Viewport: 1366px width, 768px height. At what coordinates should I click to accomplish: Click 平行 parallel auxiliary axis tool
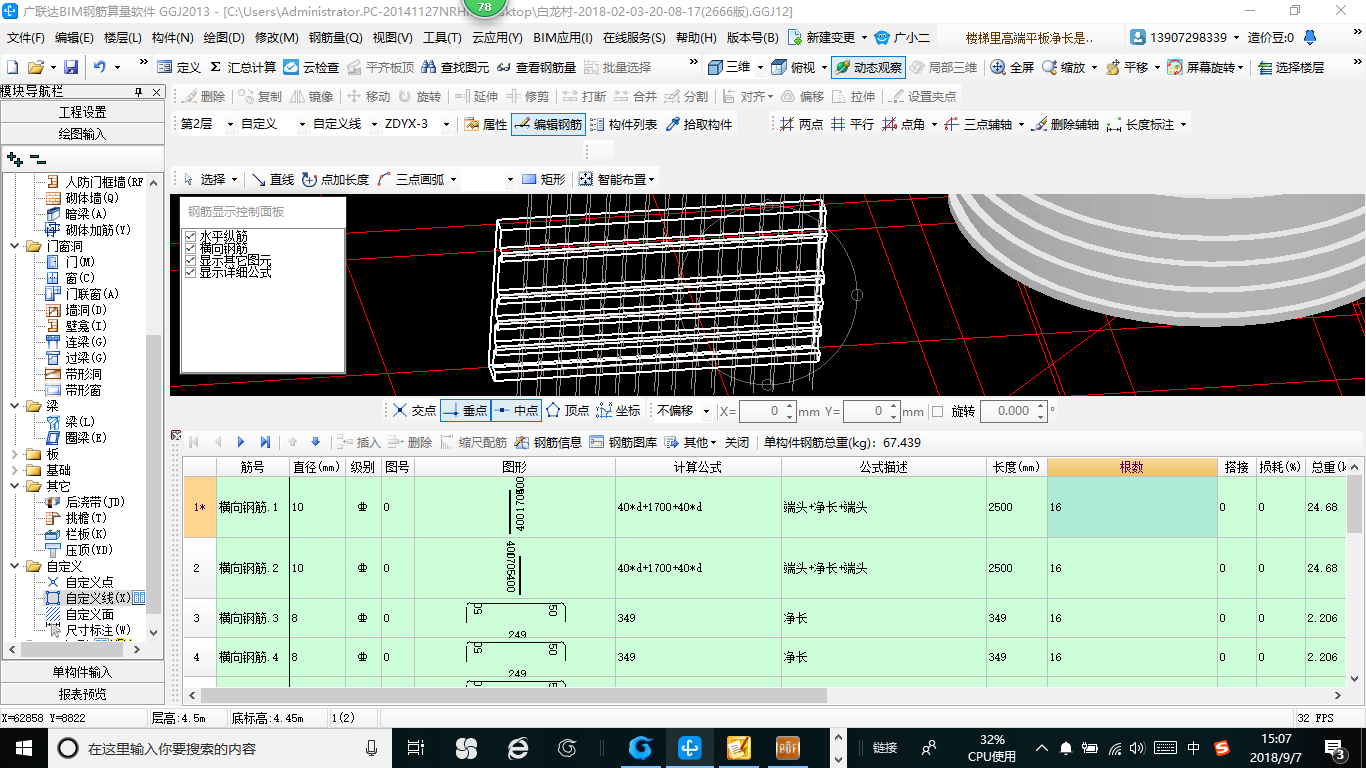pyautogui.click(x=852, y=125)
